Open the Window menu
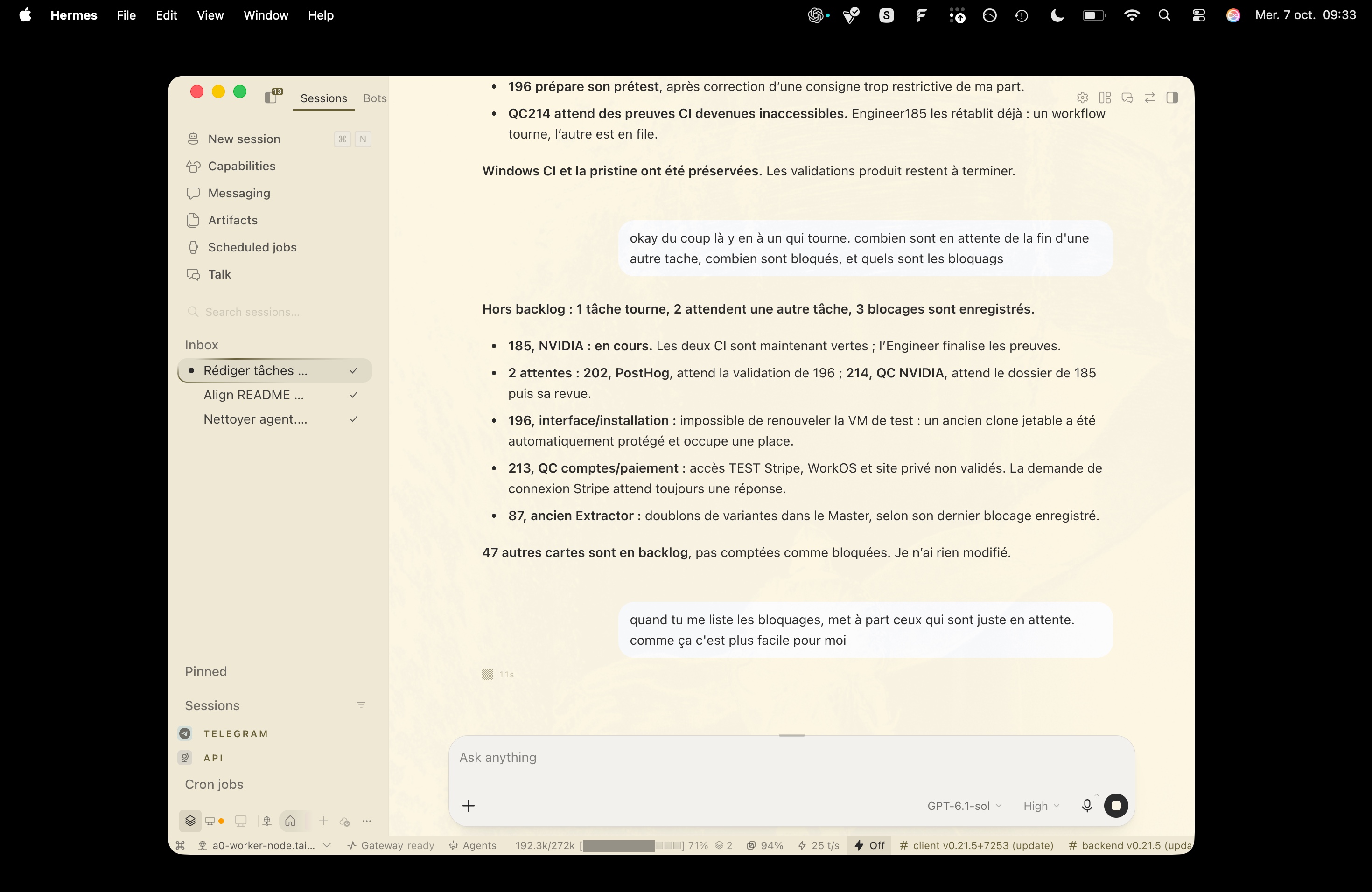The image size is (1372, 892). (x=266, y=15)
